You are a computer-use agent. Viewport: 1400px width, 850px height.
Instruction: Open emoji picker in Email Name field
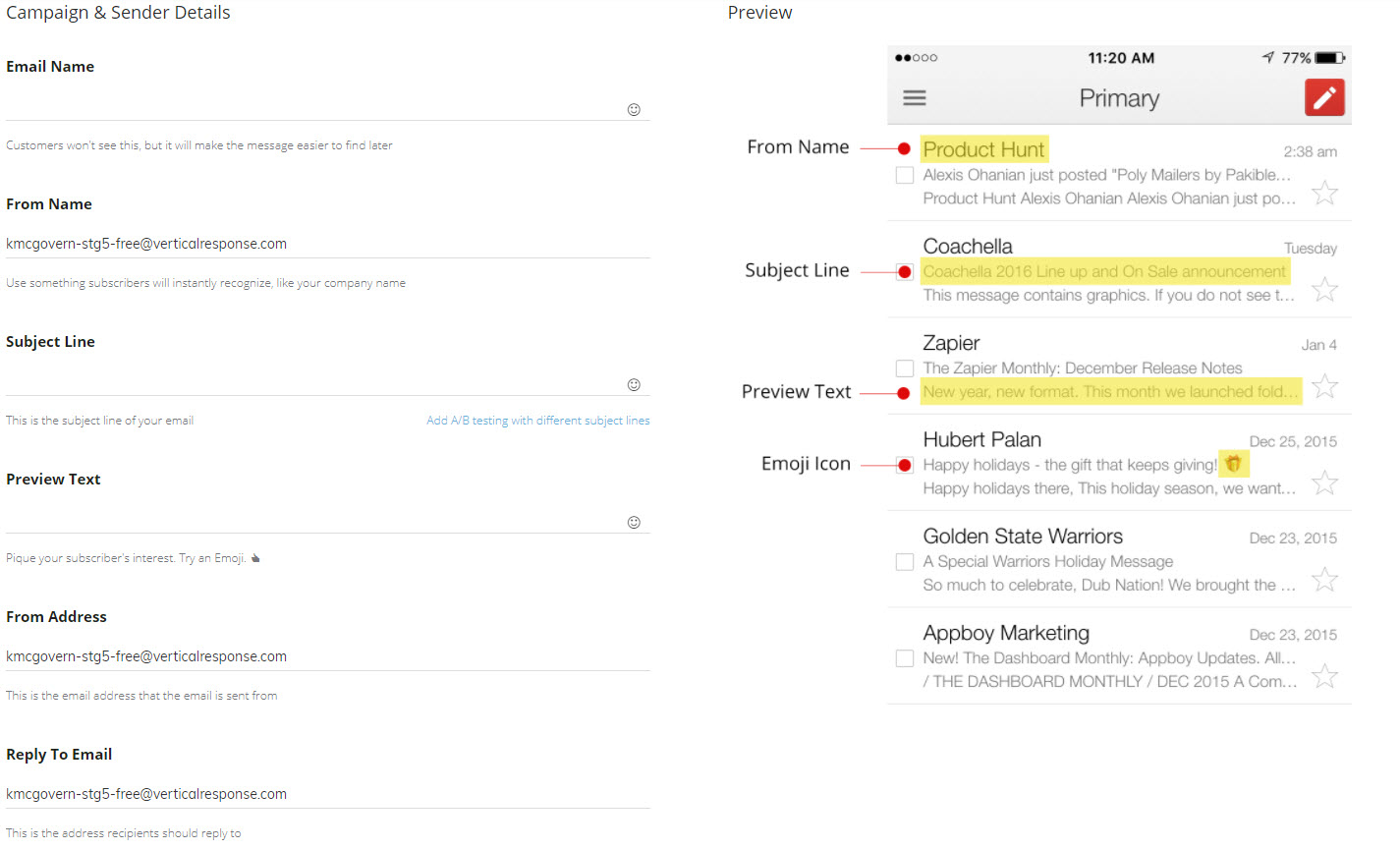pos(634,109)
